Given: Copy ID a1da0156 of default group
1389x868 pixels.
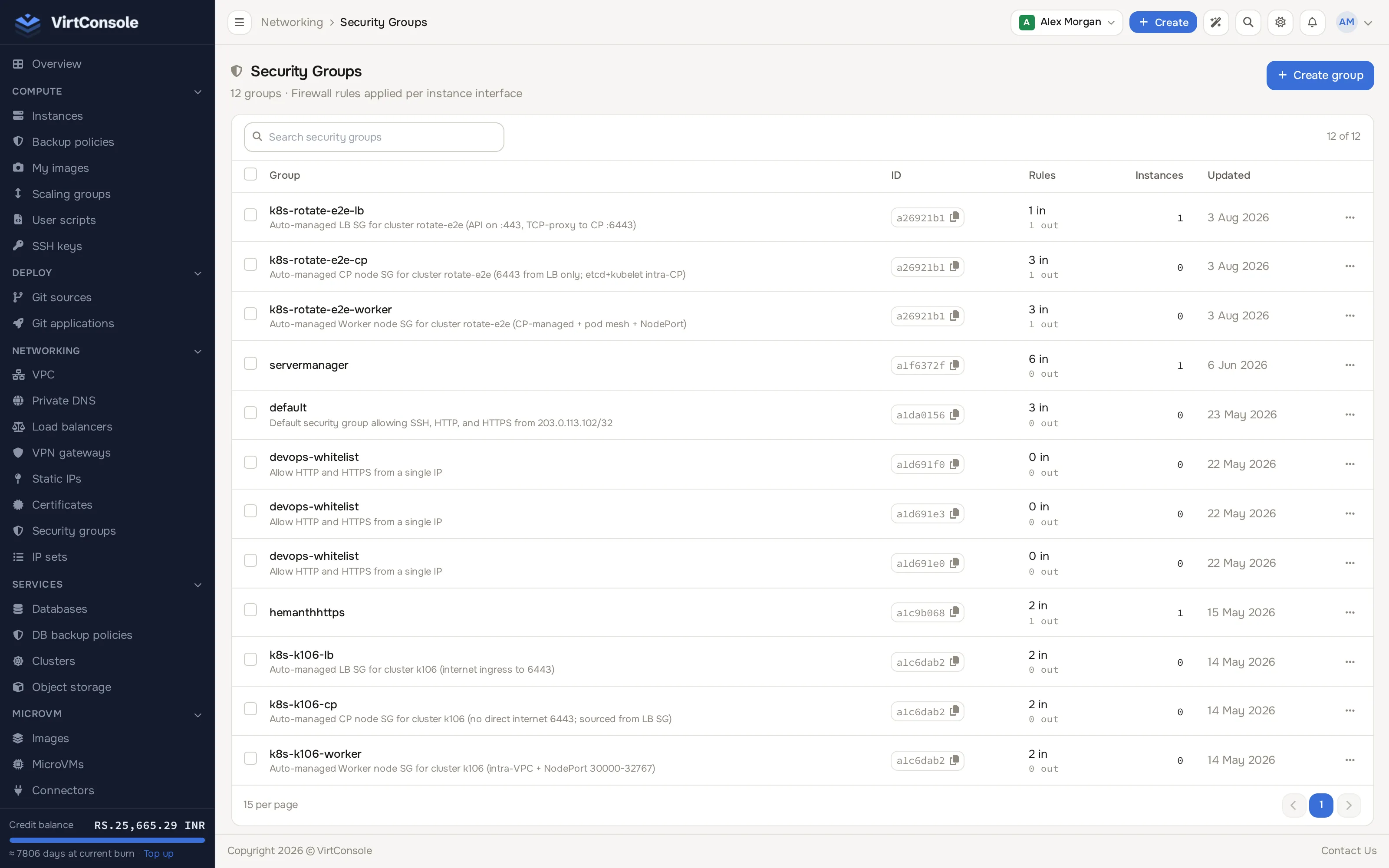Looking at the screenshot, I should click(x=954, y=414).
